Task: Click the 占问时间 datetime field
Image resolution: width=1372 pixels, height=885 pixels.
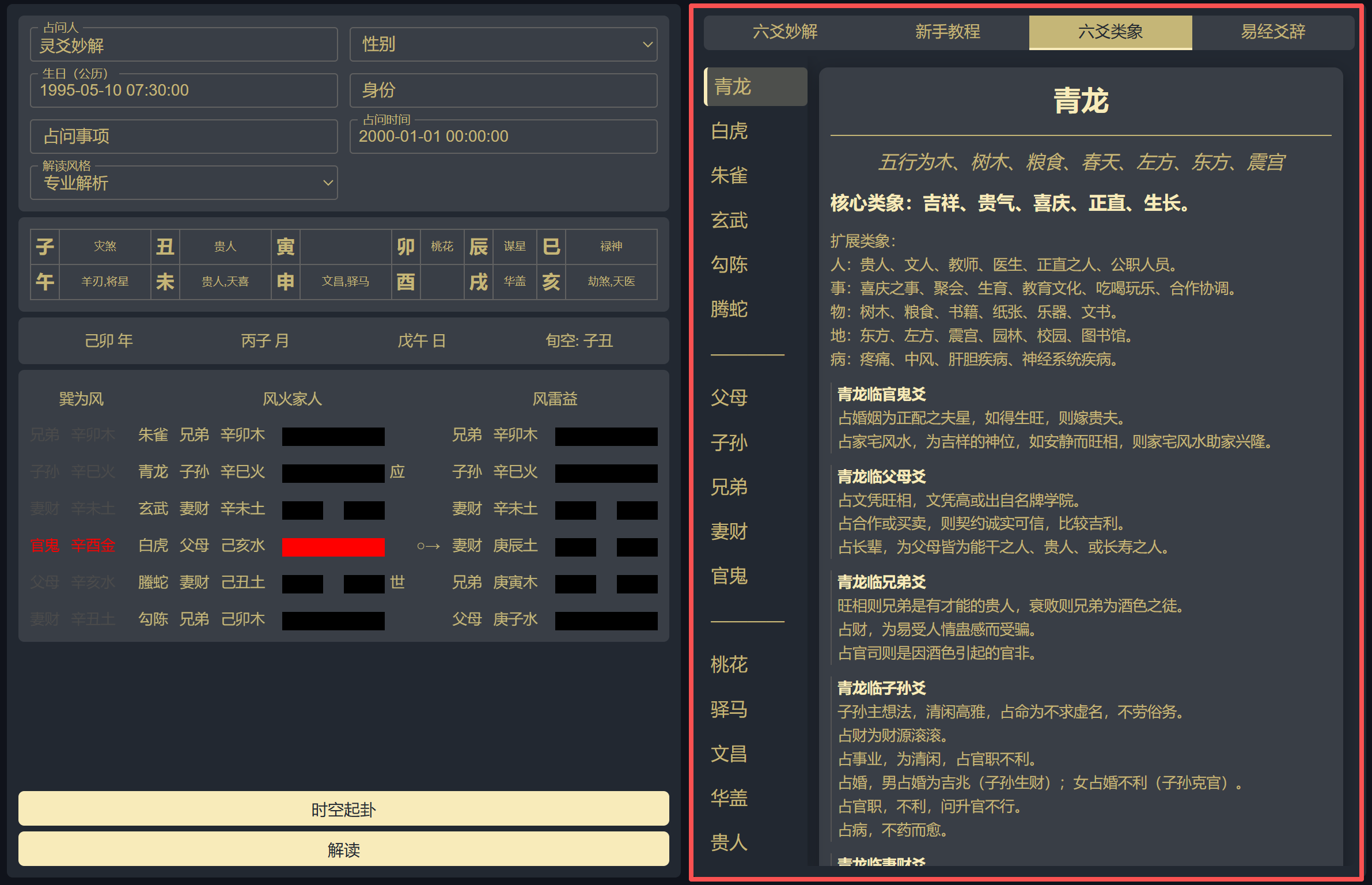Action: pyautogui.click(x=503, y=137)
